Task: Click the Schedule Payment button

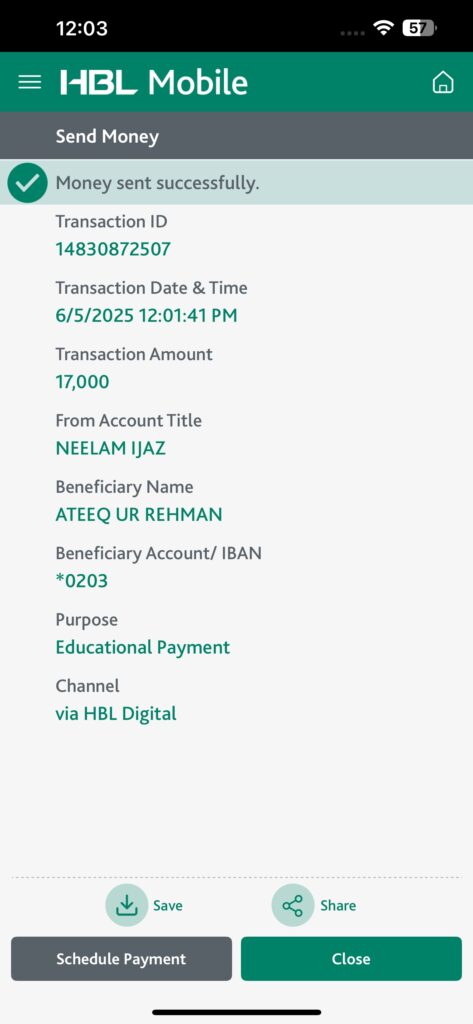Action: [122, 959]
